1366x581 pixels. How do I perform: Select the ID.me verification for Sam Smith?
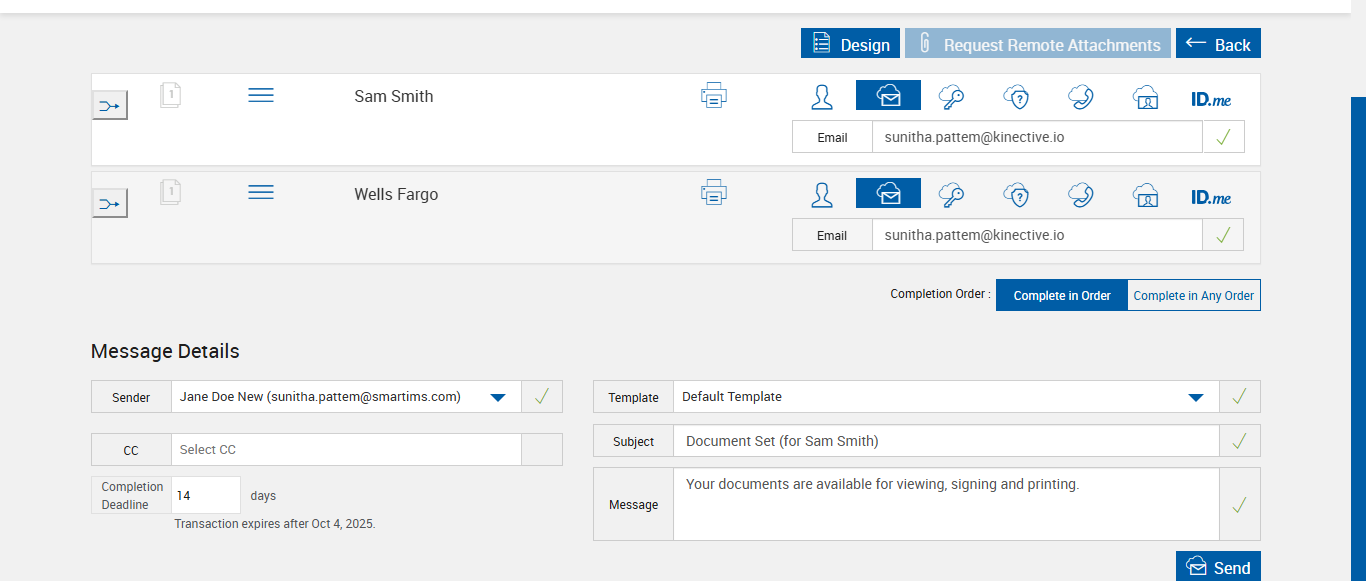click(1210, 98)
